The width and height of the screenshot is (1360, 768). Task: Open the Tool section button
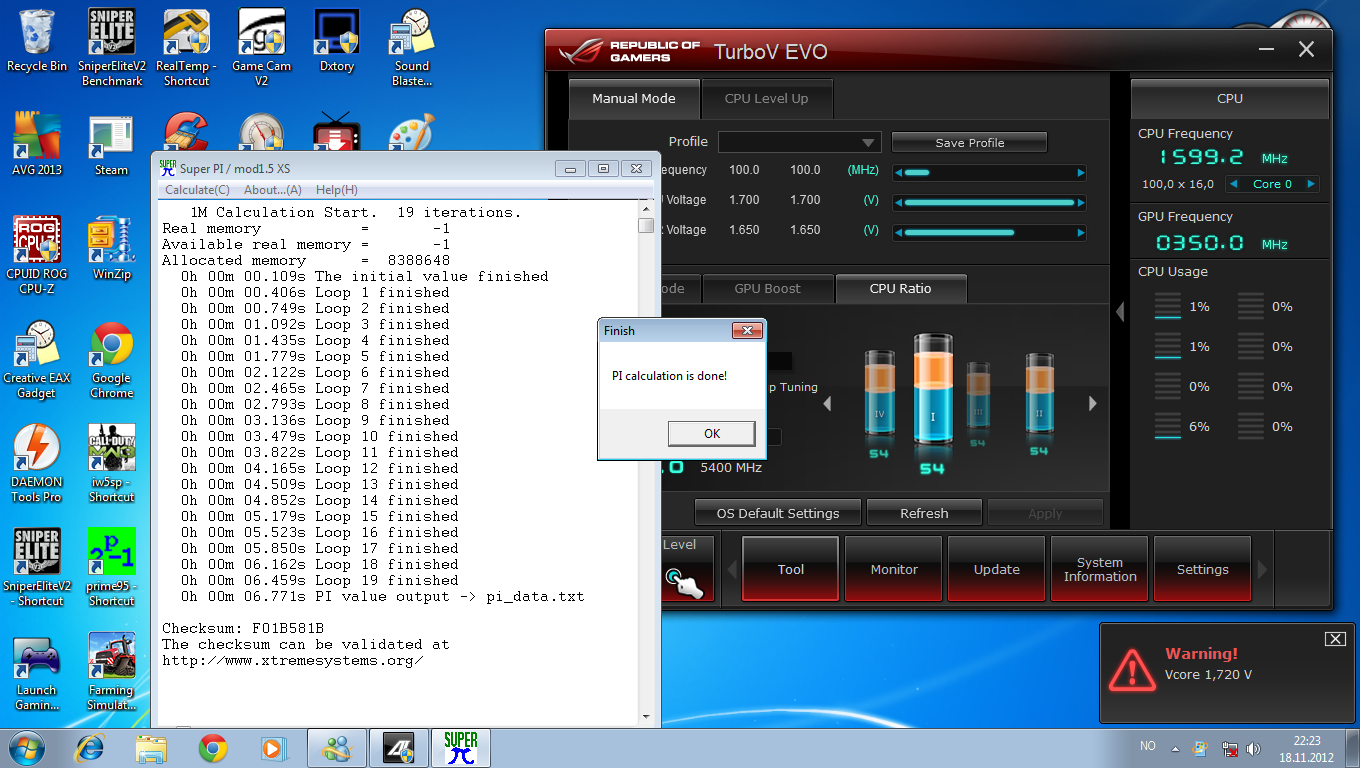(790, 569)
